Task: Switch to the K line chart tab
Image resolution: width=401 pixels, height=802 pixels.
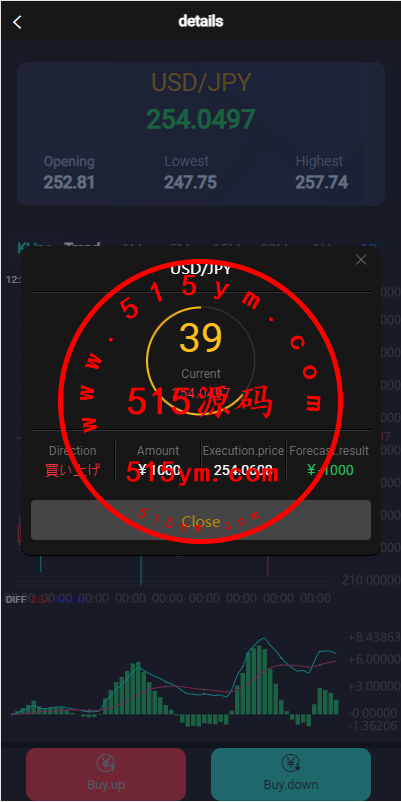Action: click(34, 247)
